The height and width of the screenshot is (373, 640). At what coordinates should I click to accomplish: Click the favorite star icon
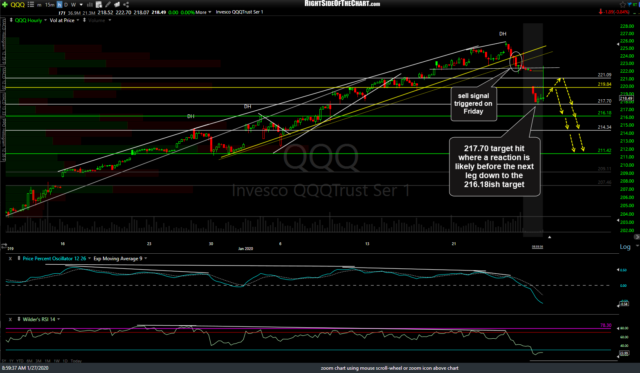tap(622, 4)
